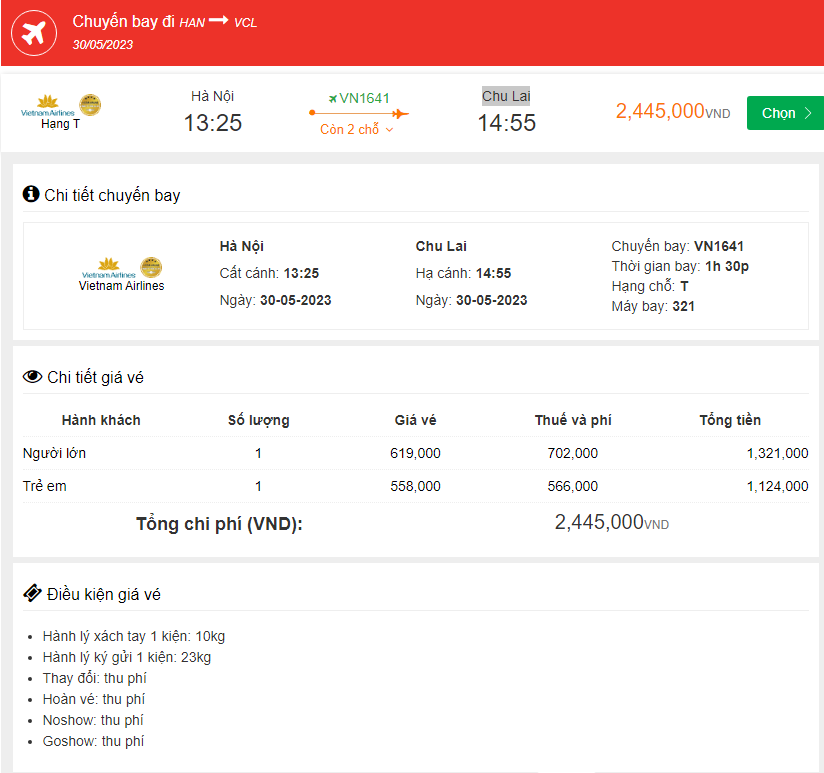The height and width of the screenshot is (773, 824).
Task: Select the Trẻ em passenger row
Action: point(45,486)
